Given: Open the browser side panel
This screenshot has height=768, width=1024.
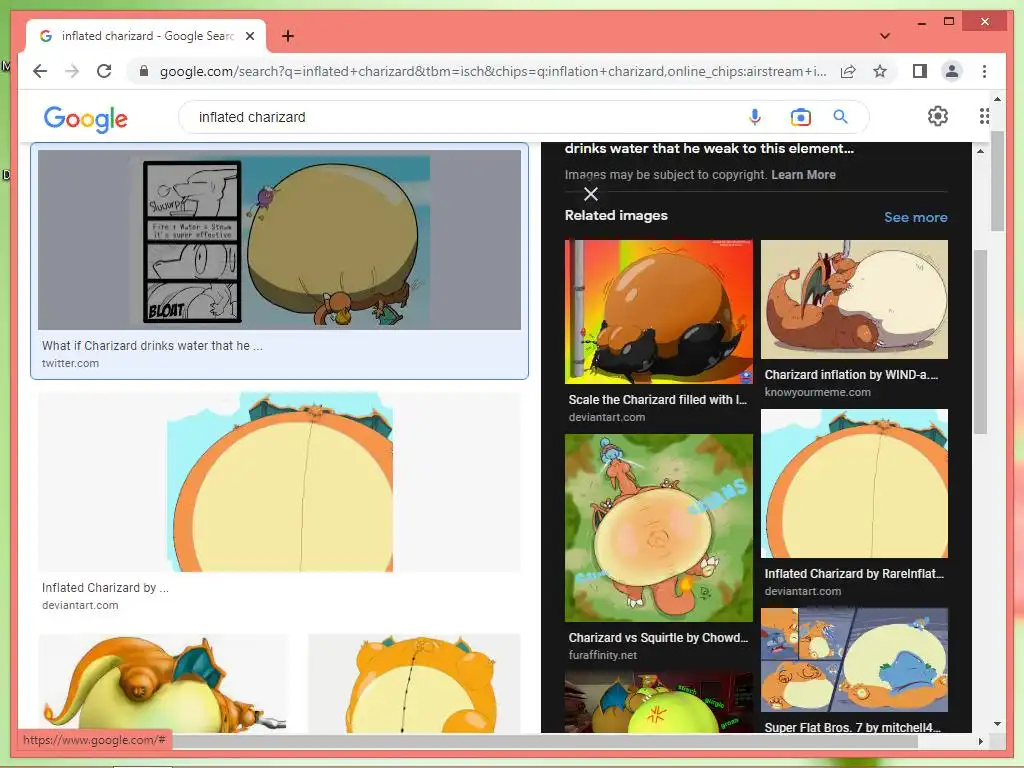Looking at the screenshot, I should click(920, 71).
